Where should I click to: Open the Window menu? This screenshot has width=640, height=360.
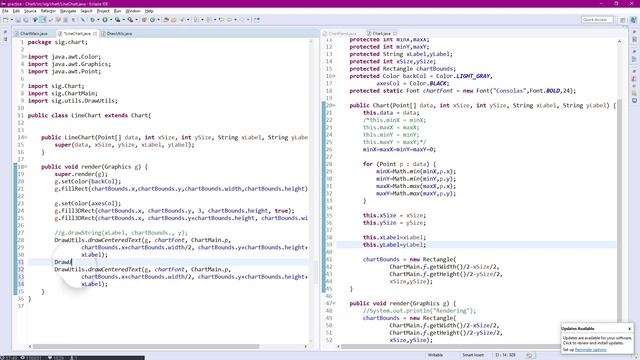[133, 11]
